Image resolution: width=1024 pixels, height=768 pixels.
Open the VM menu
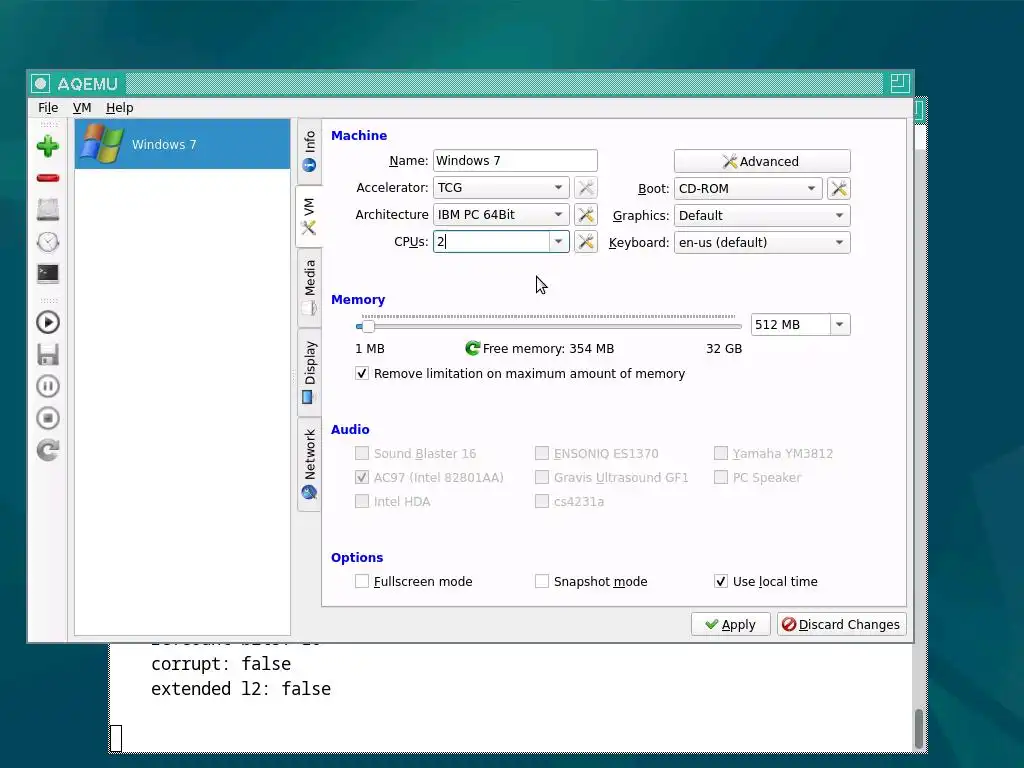82,108
